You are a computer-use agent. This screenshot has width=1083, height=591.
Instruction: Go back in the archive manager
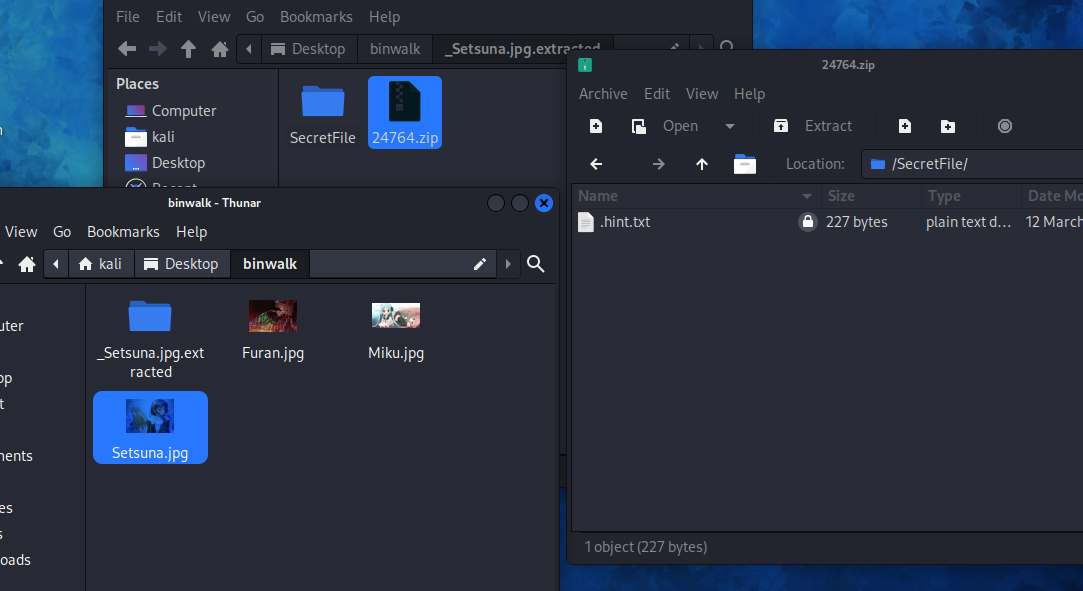tap(596, 164)
